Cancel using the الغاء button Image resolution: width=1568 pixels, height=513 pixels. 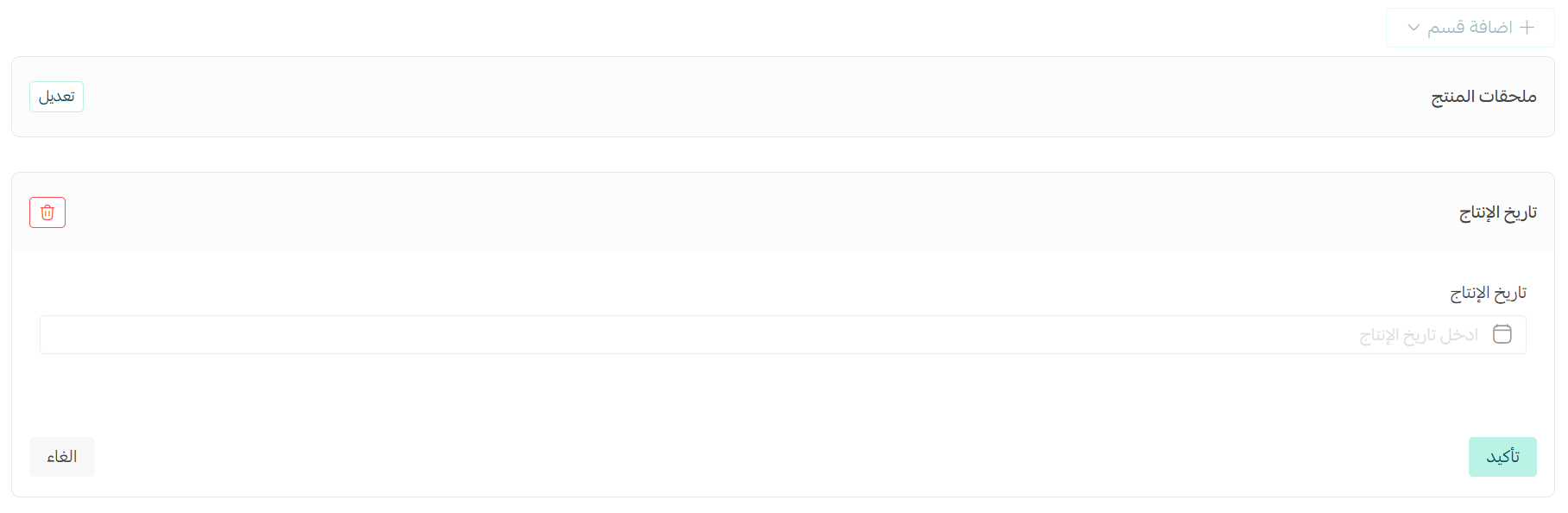[62, 457]
